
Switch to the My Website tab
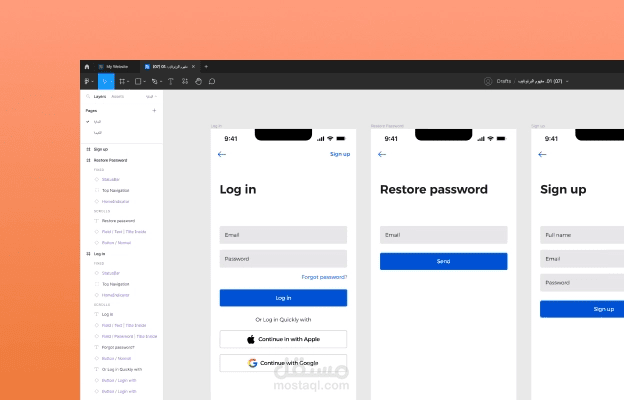117,66
